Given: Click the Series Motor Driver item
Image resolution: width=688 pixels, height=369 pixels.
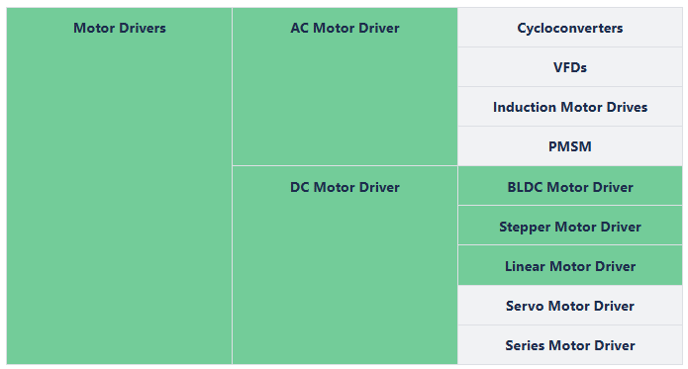Looking at the screenshot, I should click(x=570, y=345).
